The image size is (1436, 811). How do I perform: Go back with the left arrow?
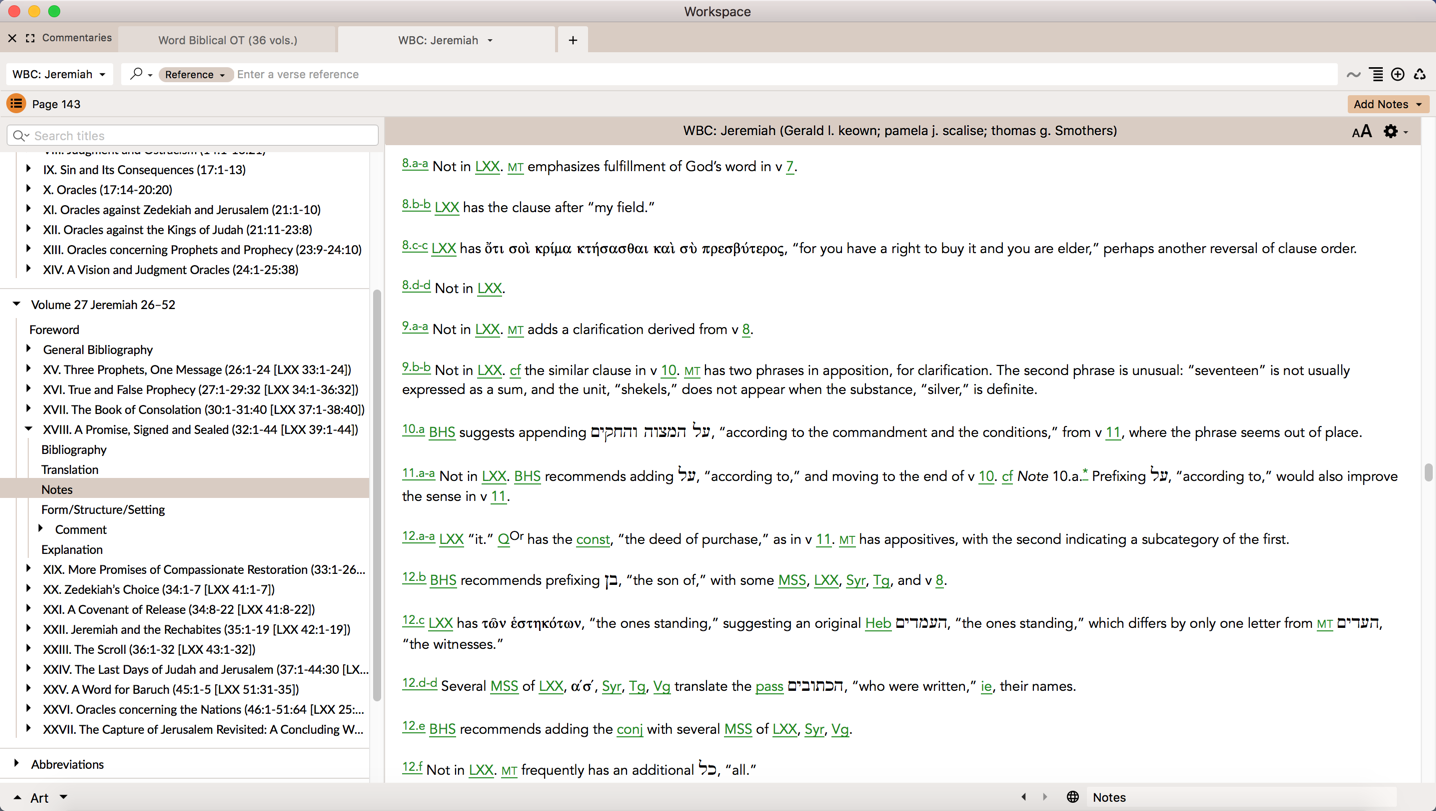click(x=1023, y=797)
